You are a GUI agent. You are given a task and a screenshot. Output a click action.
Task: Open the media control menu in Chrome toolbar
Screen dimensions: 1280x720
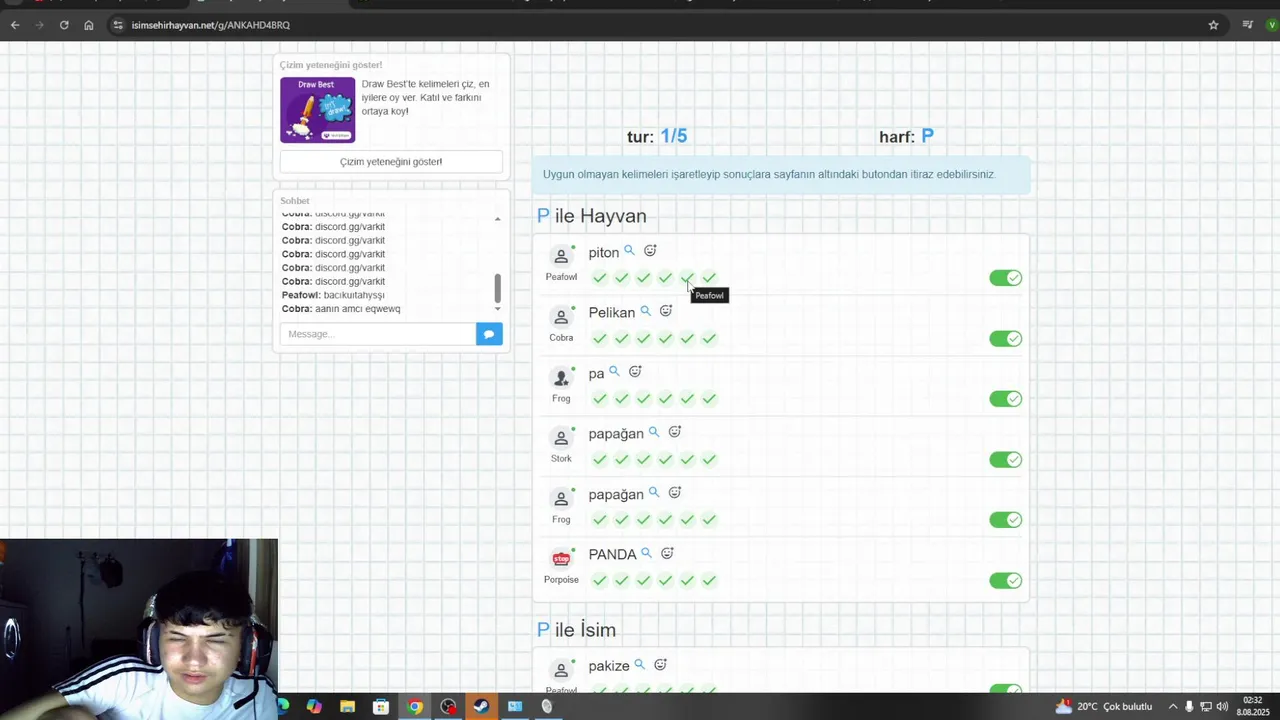[x=1248, y=25]
